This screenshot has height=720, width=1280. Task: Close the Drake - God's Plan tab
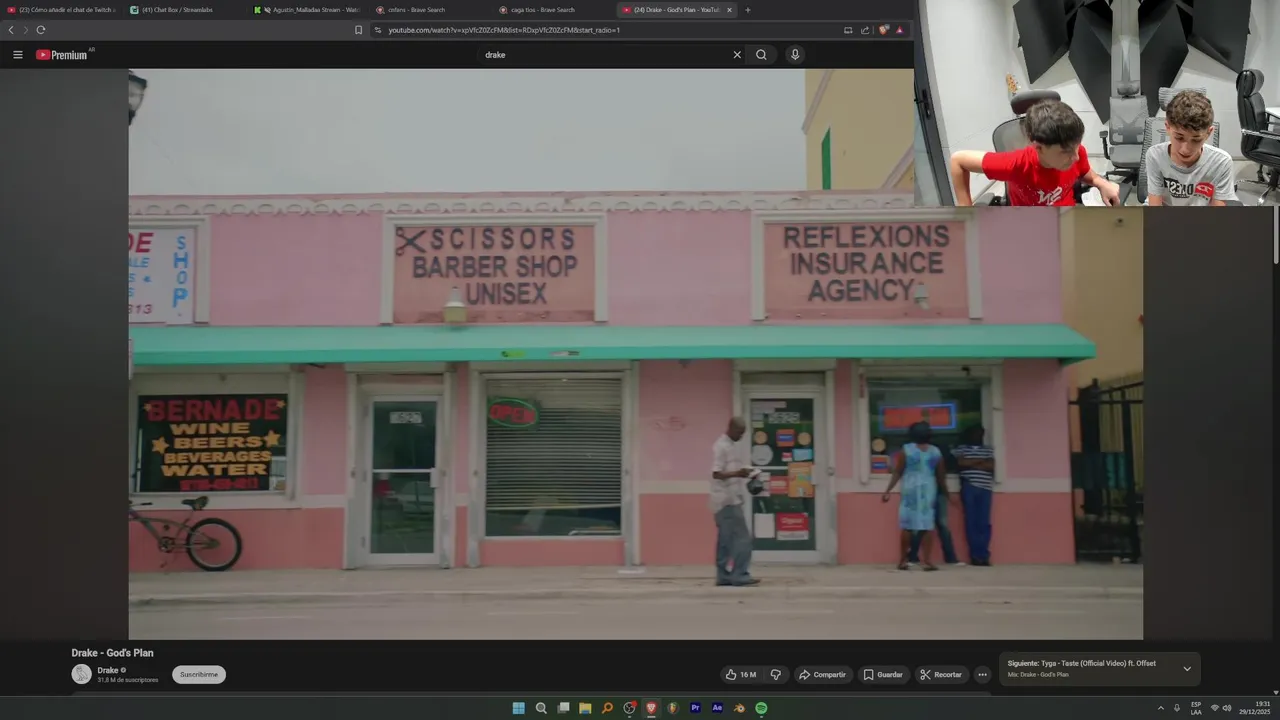click(729, 10)
